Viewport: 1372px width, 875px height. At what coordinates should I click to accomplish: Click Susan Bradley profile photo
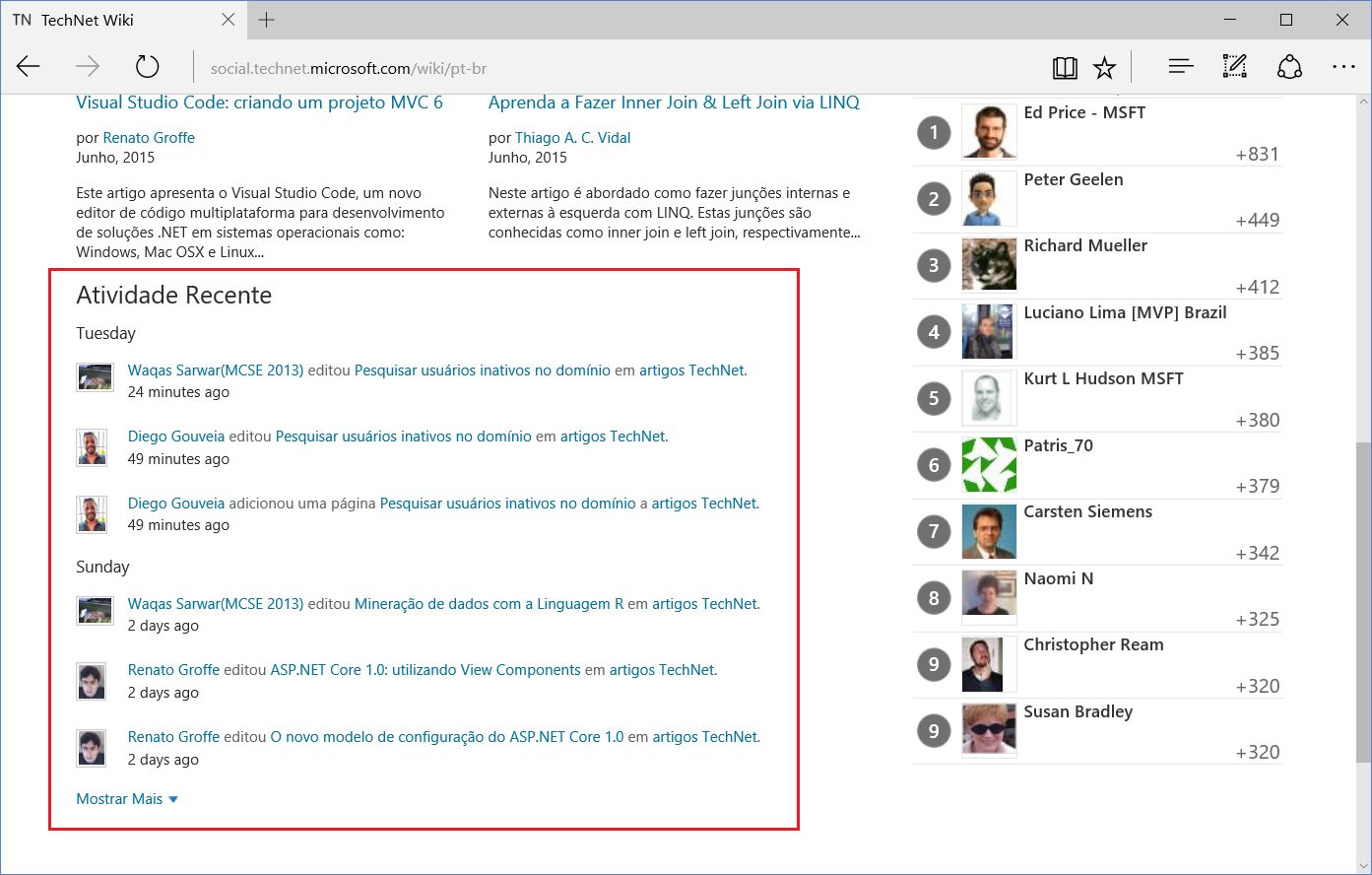[x=989, y=730]
